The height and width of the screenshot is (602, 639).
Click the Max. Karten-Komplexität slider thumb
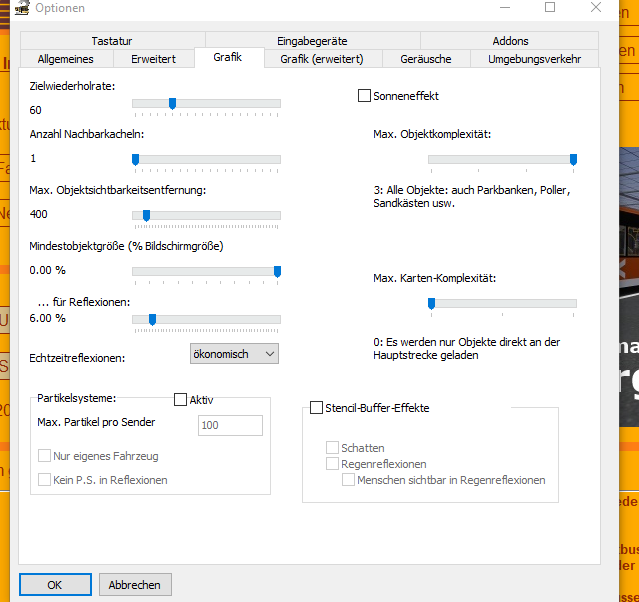[x=431, y=304]
